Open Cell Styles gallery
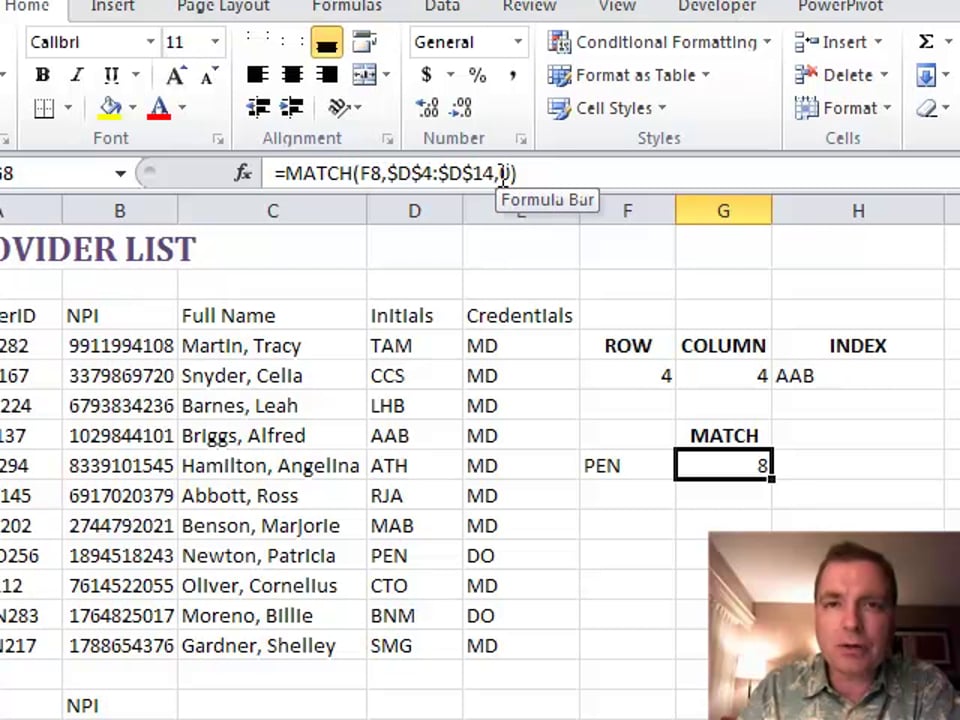The height and width of the screenshot is (720, 960). click(607, 108)
